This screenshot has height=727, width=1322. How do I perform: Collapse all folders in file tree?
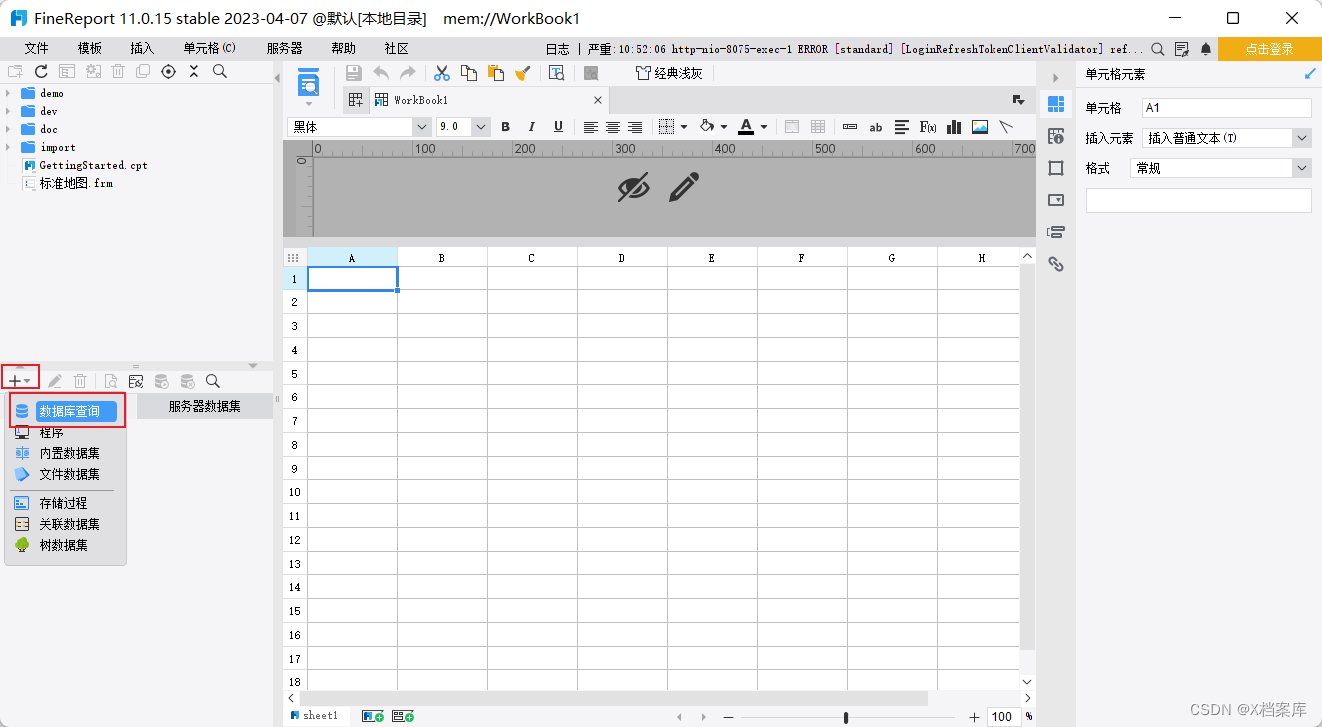tap(194, 71)
